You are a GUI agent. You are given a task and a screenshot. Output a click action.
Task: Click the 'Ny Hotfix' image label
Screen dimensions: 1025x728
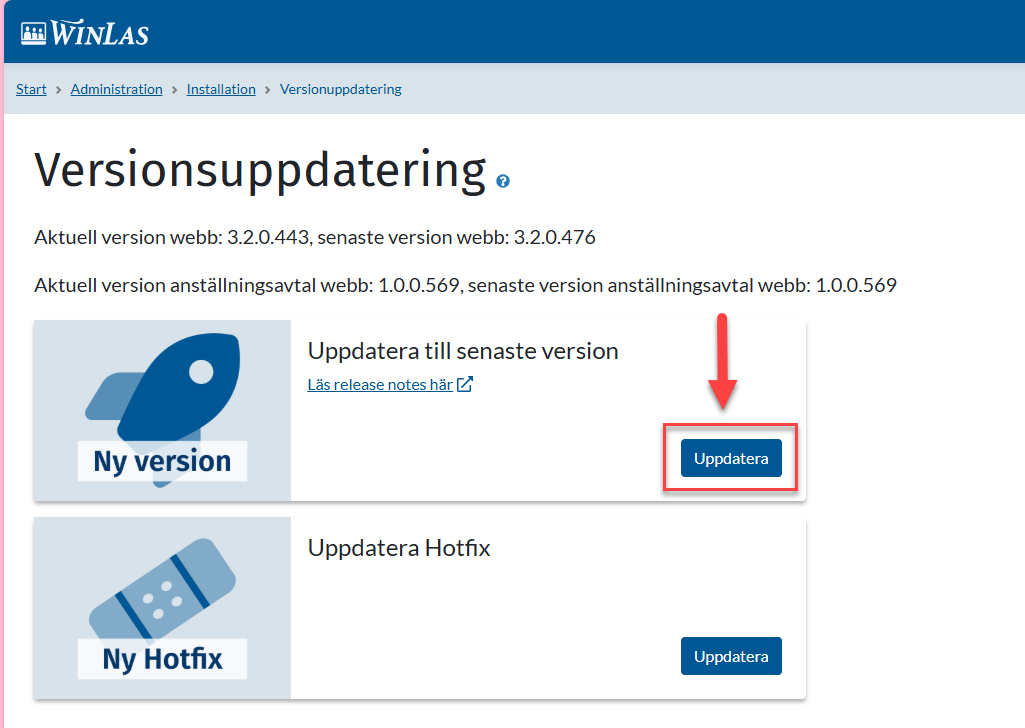pyautogui.click(x=162, y=660)
